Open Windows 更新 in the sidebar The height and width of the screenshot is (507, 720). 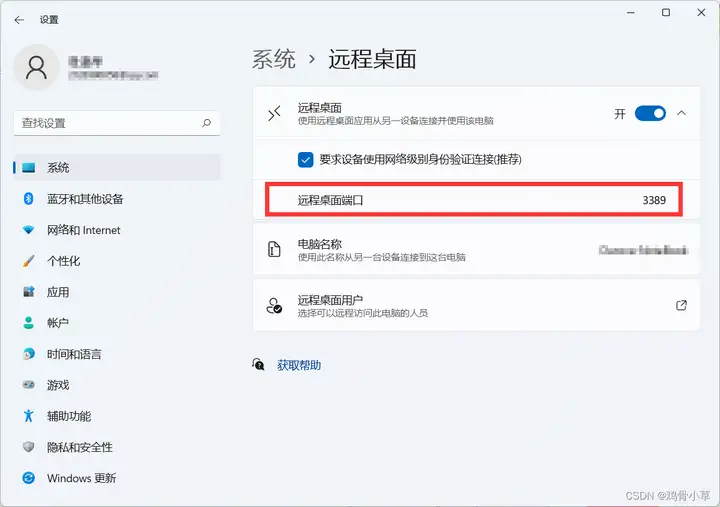coord(117,478)
